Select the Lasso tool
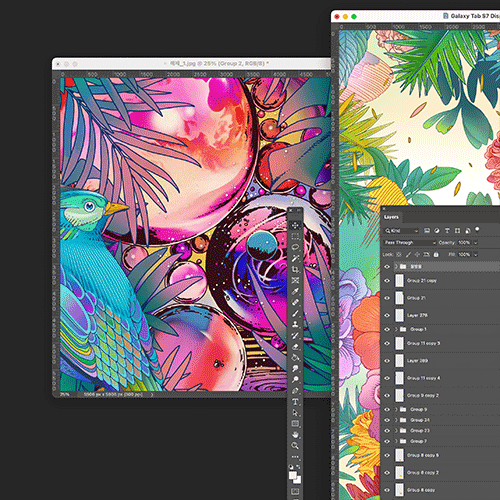The height and width of the screenshot is (500, 500). [295, 247]
